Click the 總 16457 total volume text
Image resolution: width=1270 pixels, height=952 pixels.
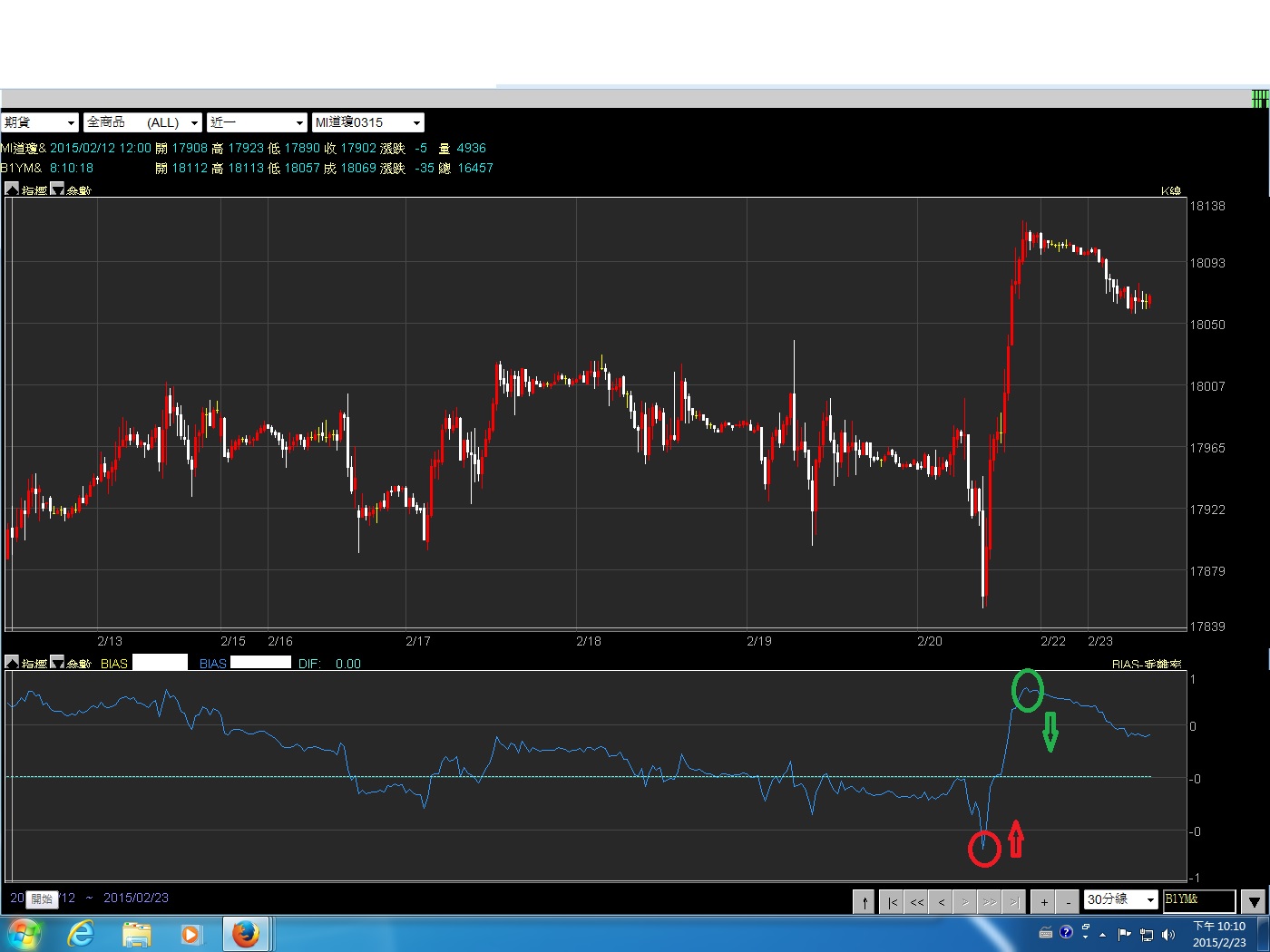tap(466, 168)
